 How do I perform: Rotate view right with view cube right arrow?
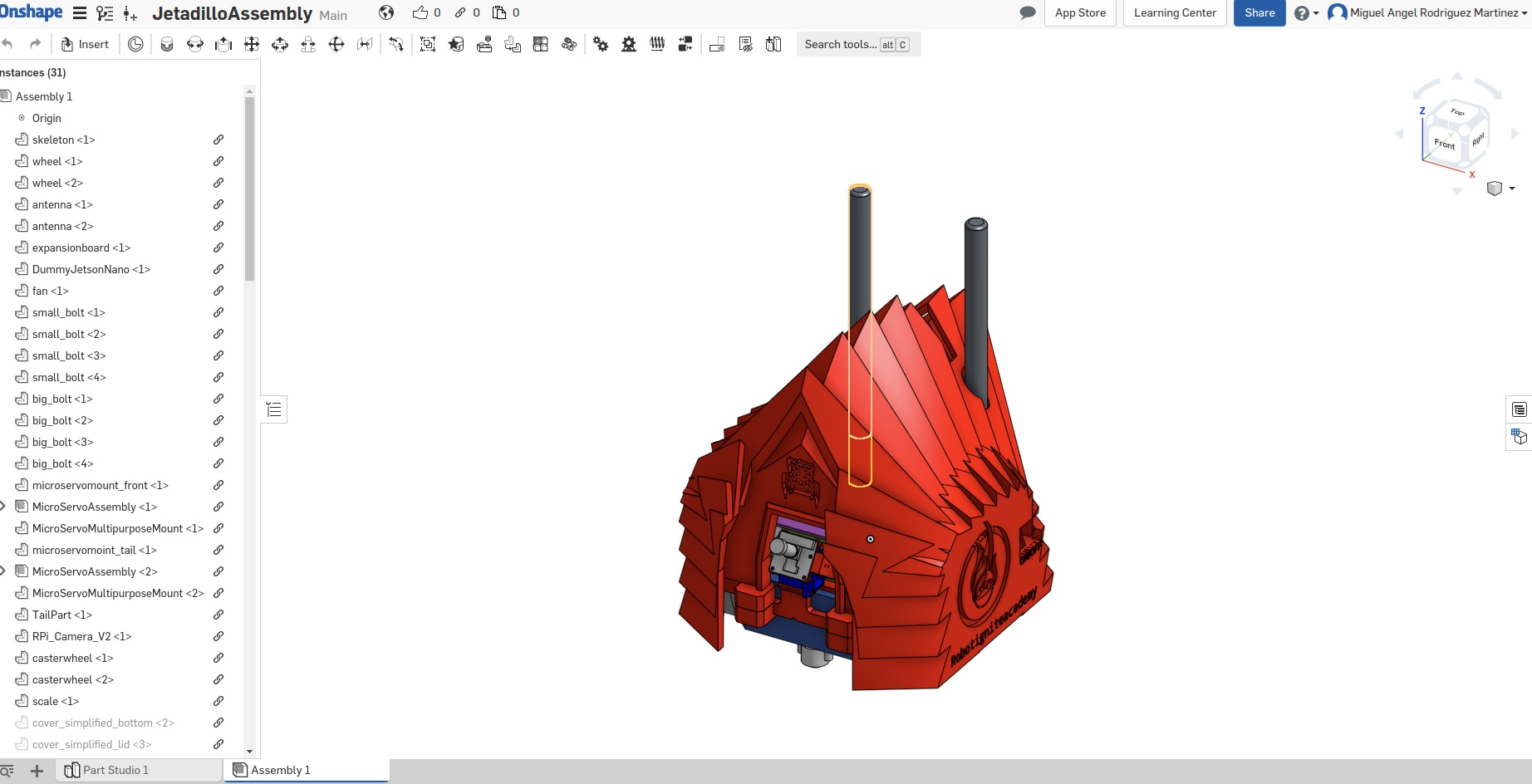[1515, 134]
